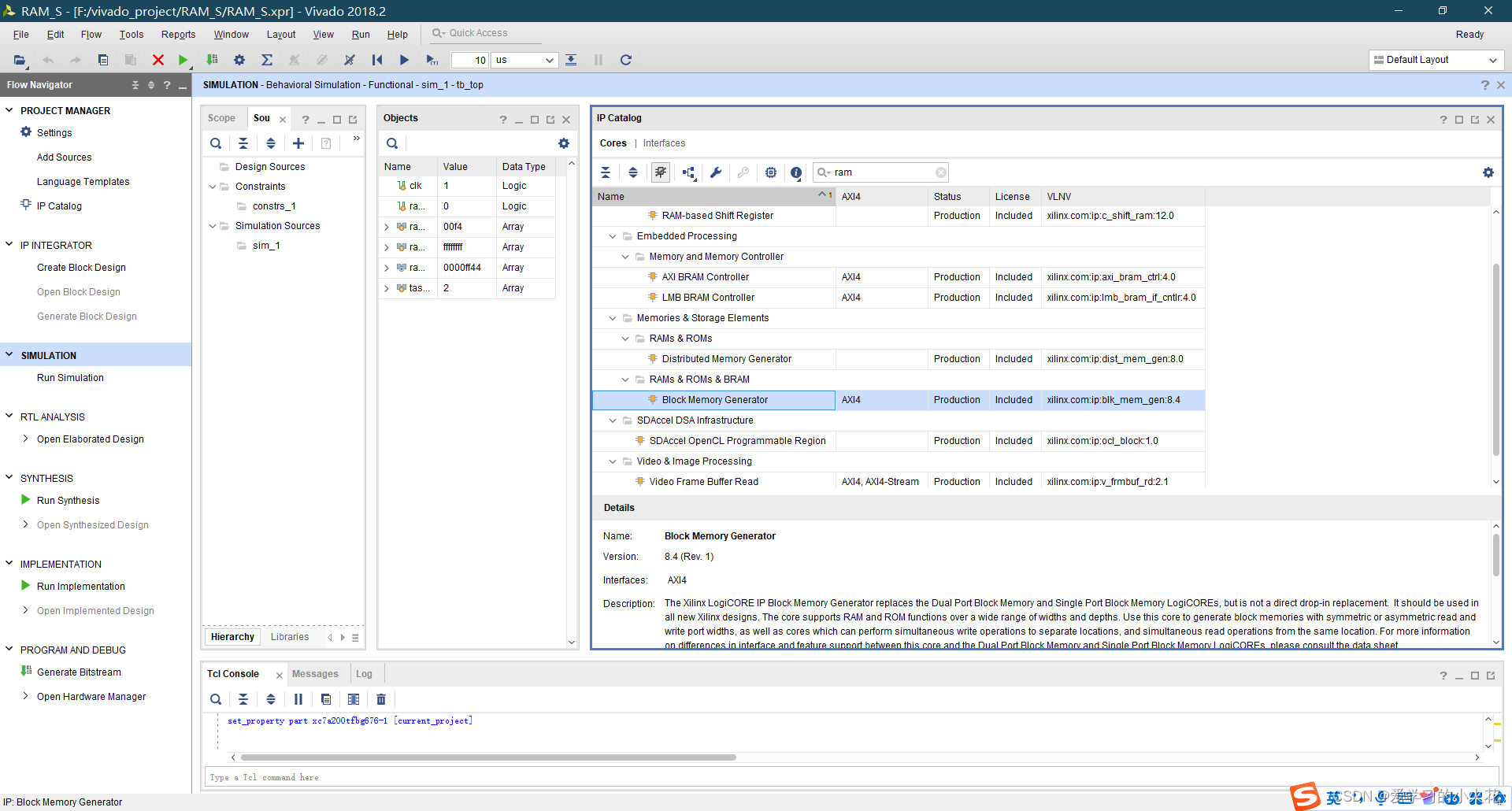
Task: Restart simulation with the rewind icon
Action: (377, 60)
